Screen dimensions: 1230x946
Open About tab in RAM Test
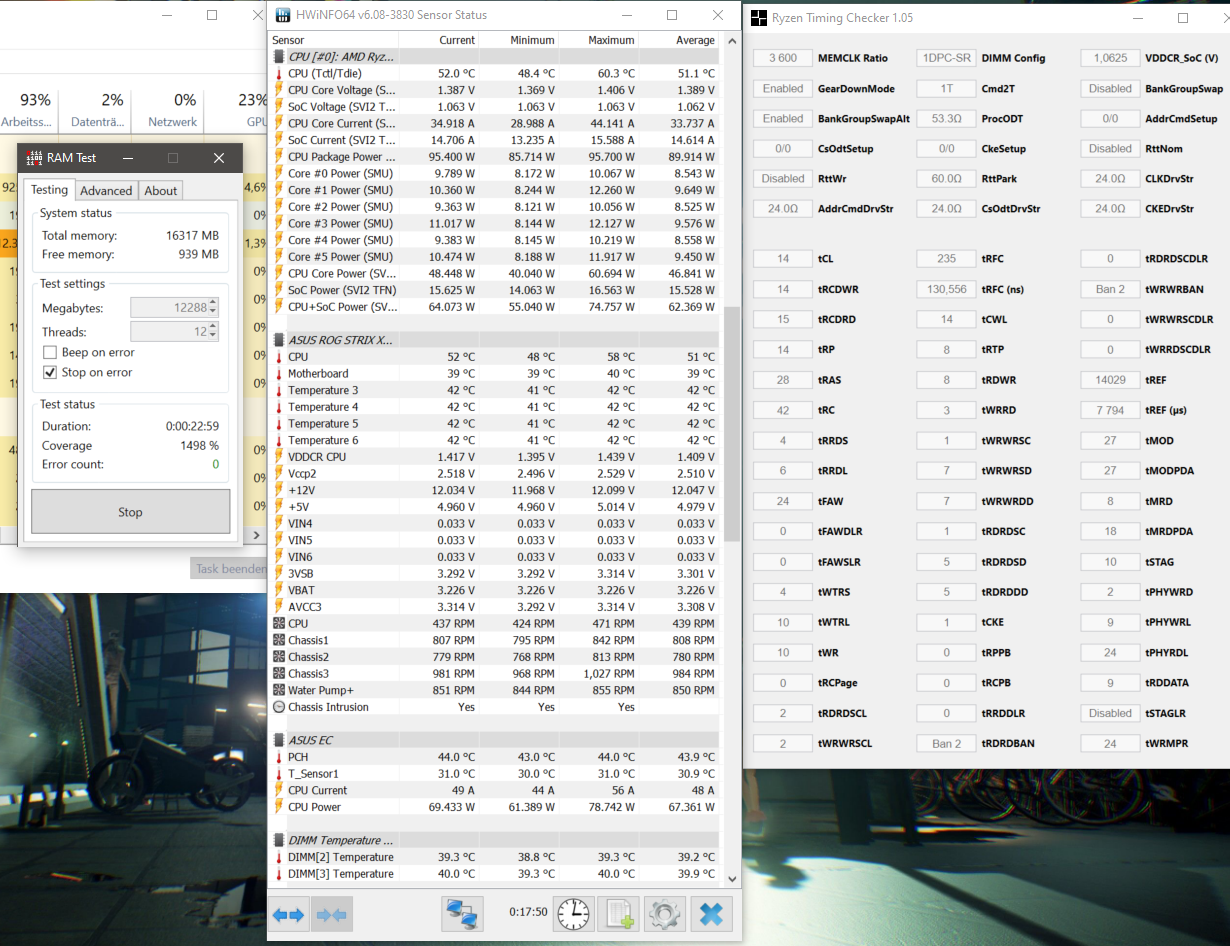click(161, 190)
